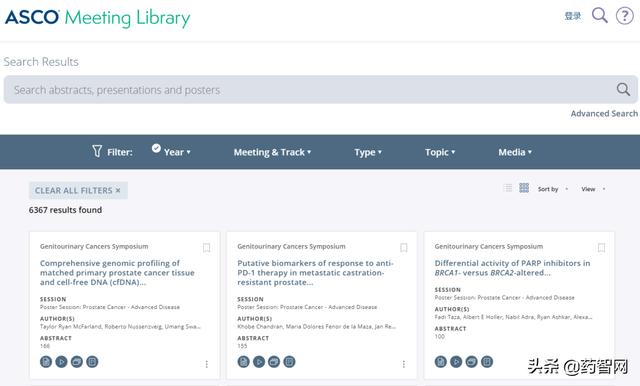Screen dimensions: 640x386
Task: Open Comprehensive genomic profiling abstract title
Action: (x=117, y=273)
